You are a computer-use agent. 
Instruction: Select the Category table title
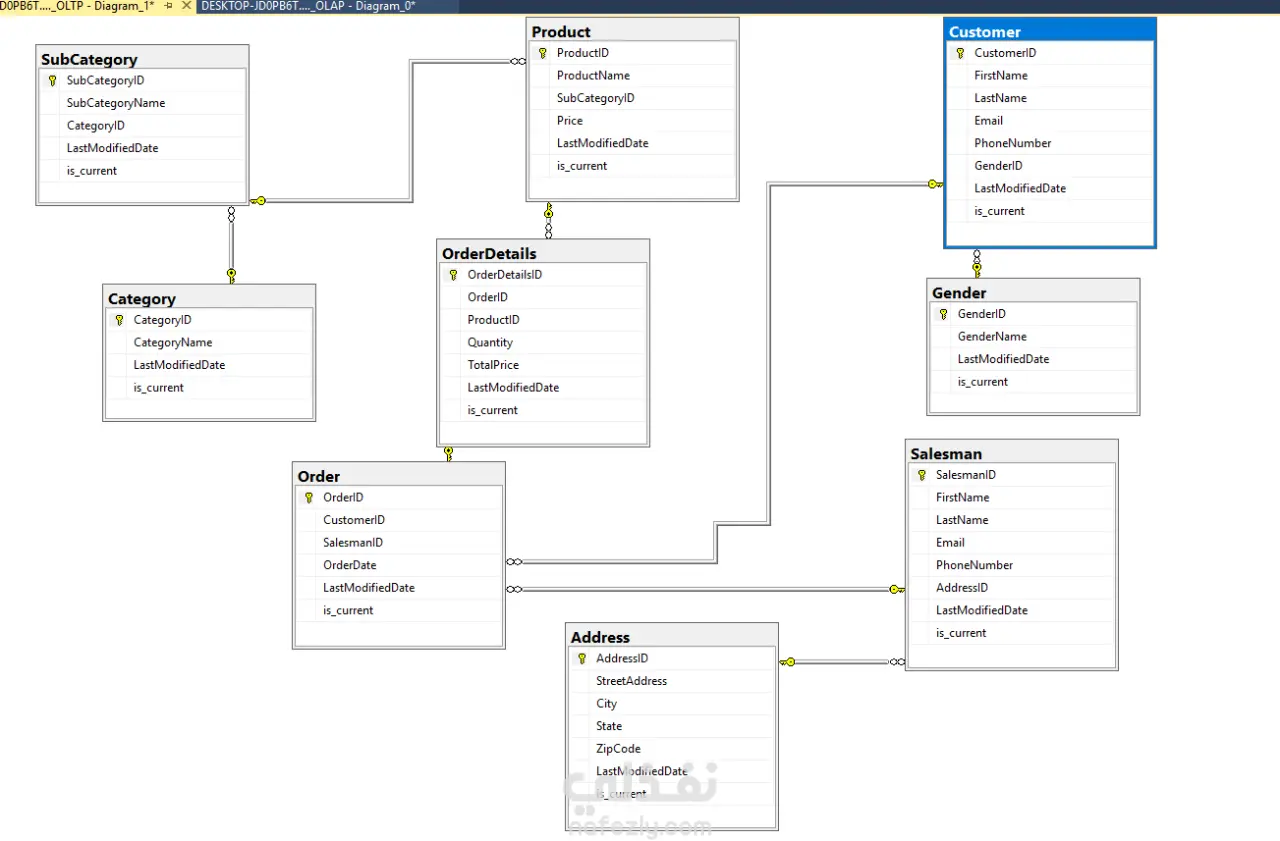point(142,299)
